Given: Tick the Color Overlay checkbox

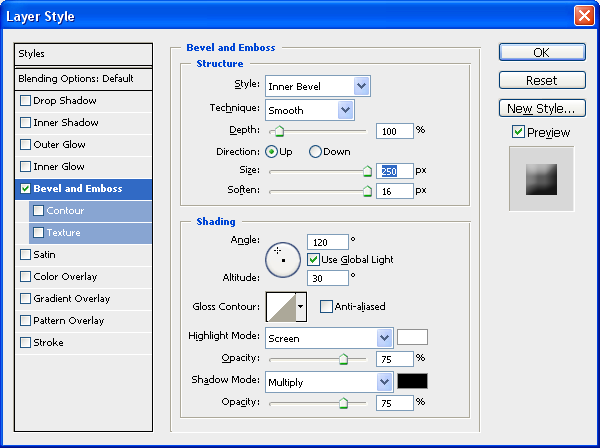Looking at the screenshot, I should [25, 277].
